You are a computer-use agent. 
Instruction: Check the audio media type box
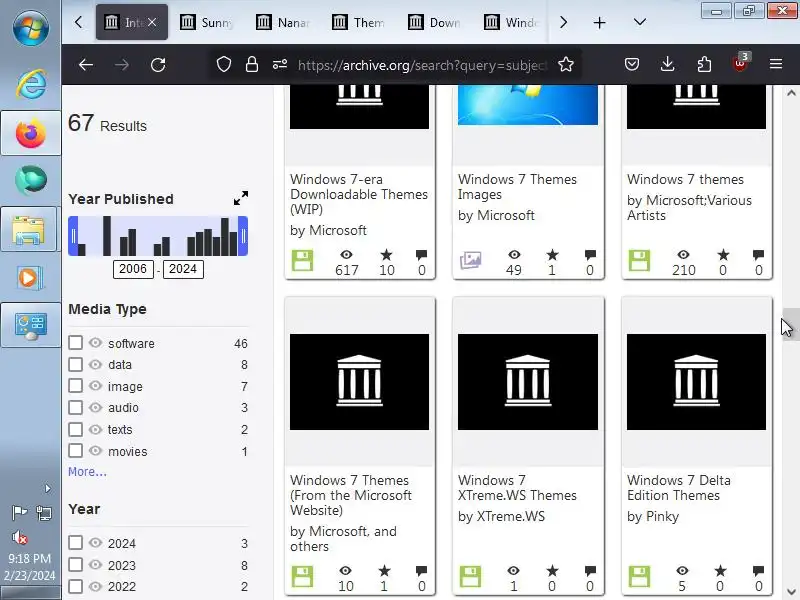tap(76, 407)
